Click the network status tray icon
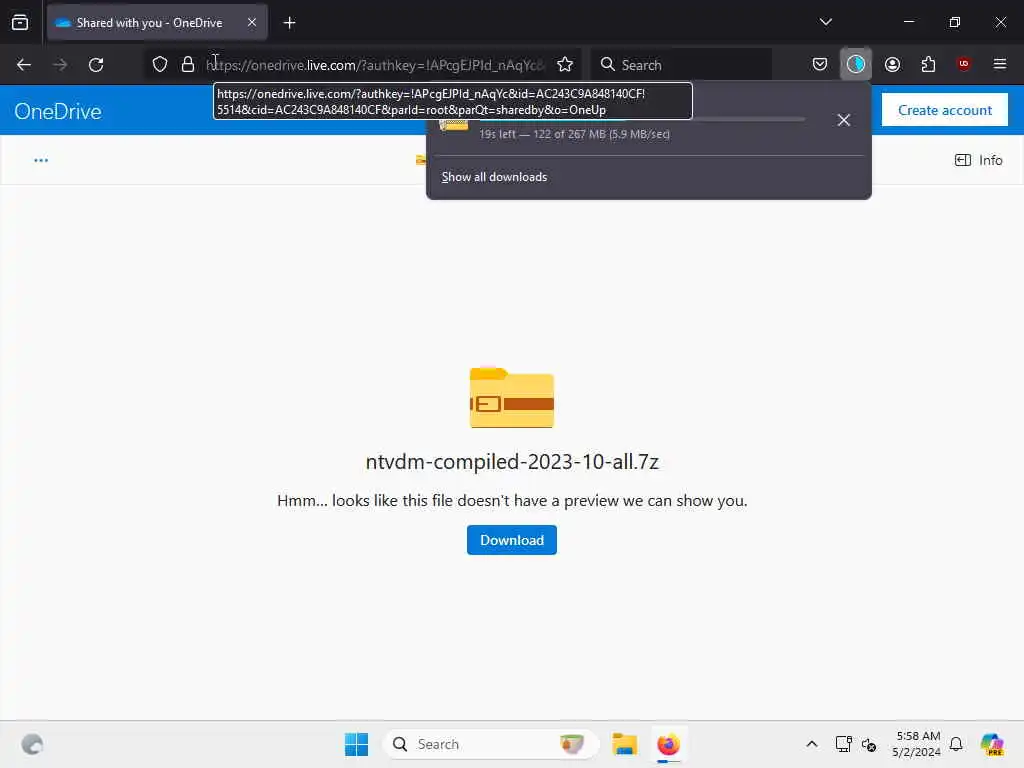Screen dimensions: 1024x768 point(843,744)
